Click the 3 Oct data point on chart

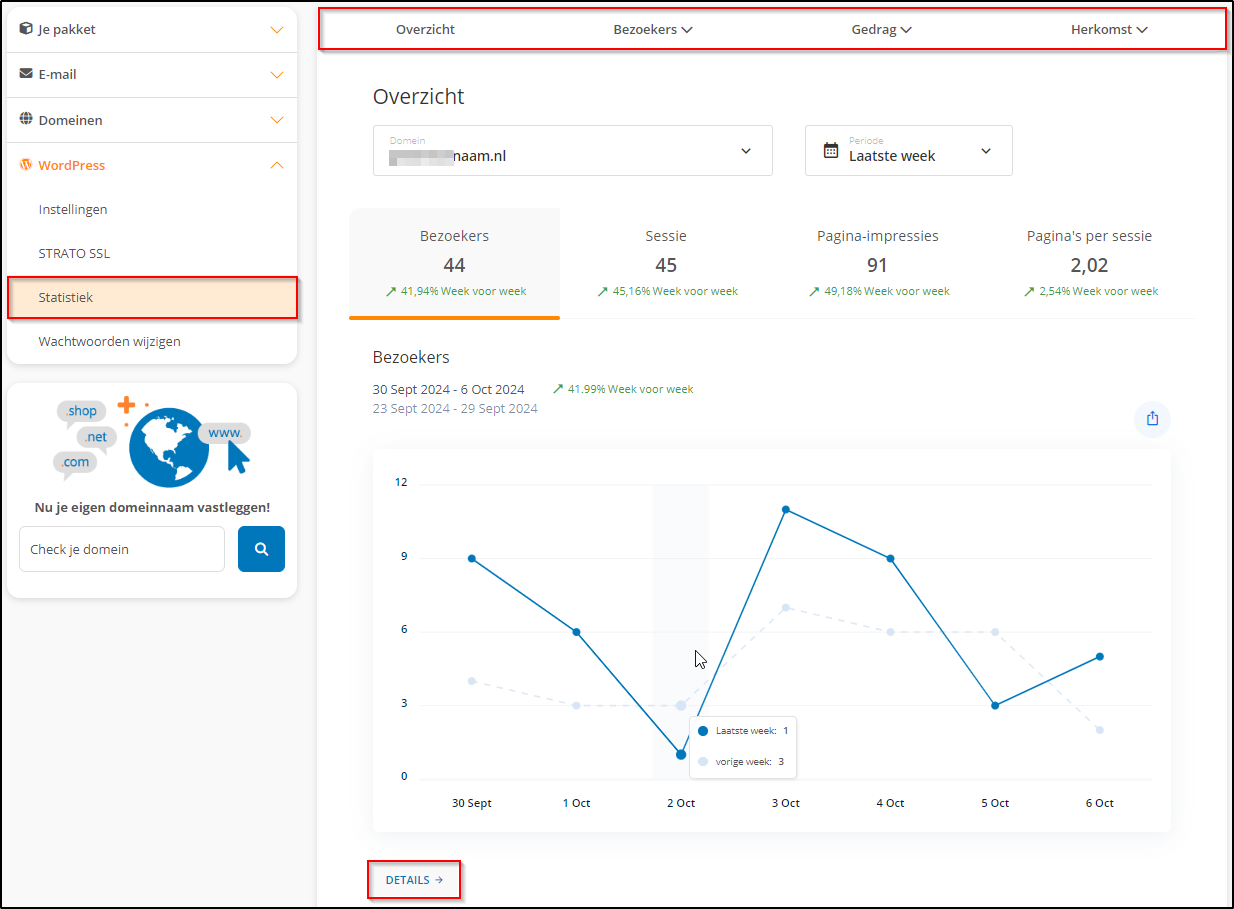[x=786, y=510]
